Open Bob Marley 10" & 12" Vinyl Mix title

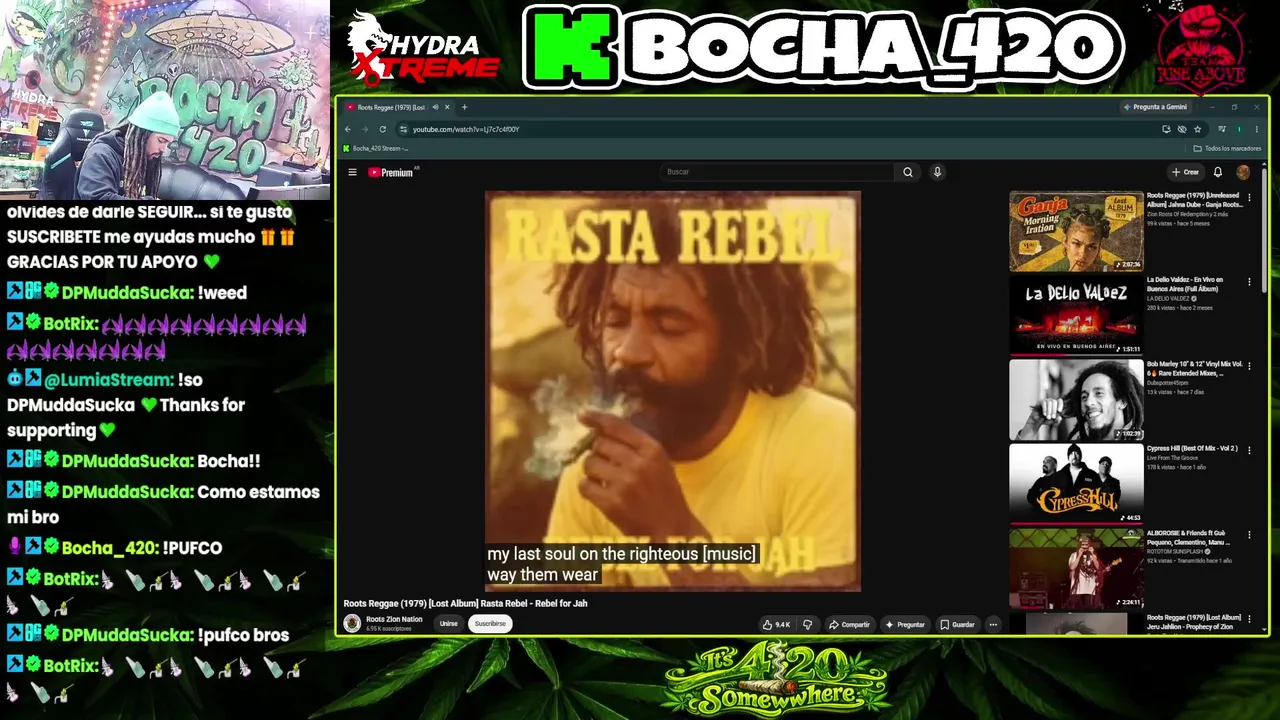1194,368
